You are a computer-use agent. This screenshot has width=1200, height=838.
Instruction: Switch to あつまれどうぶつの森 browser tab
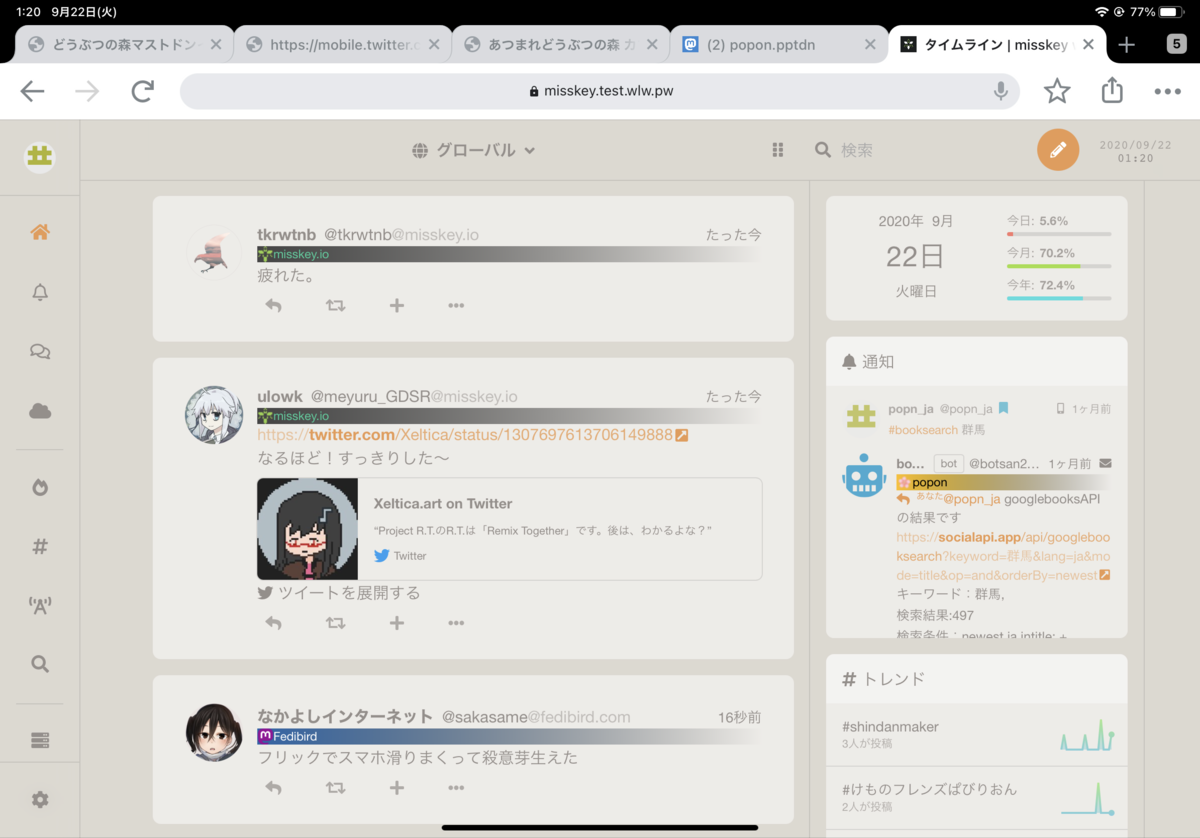click(x=561, y=44)
